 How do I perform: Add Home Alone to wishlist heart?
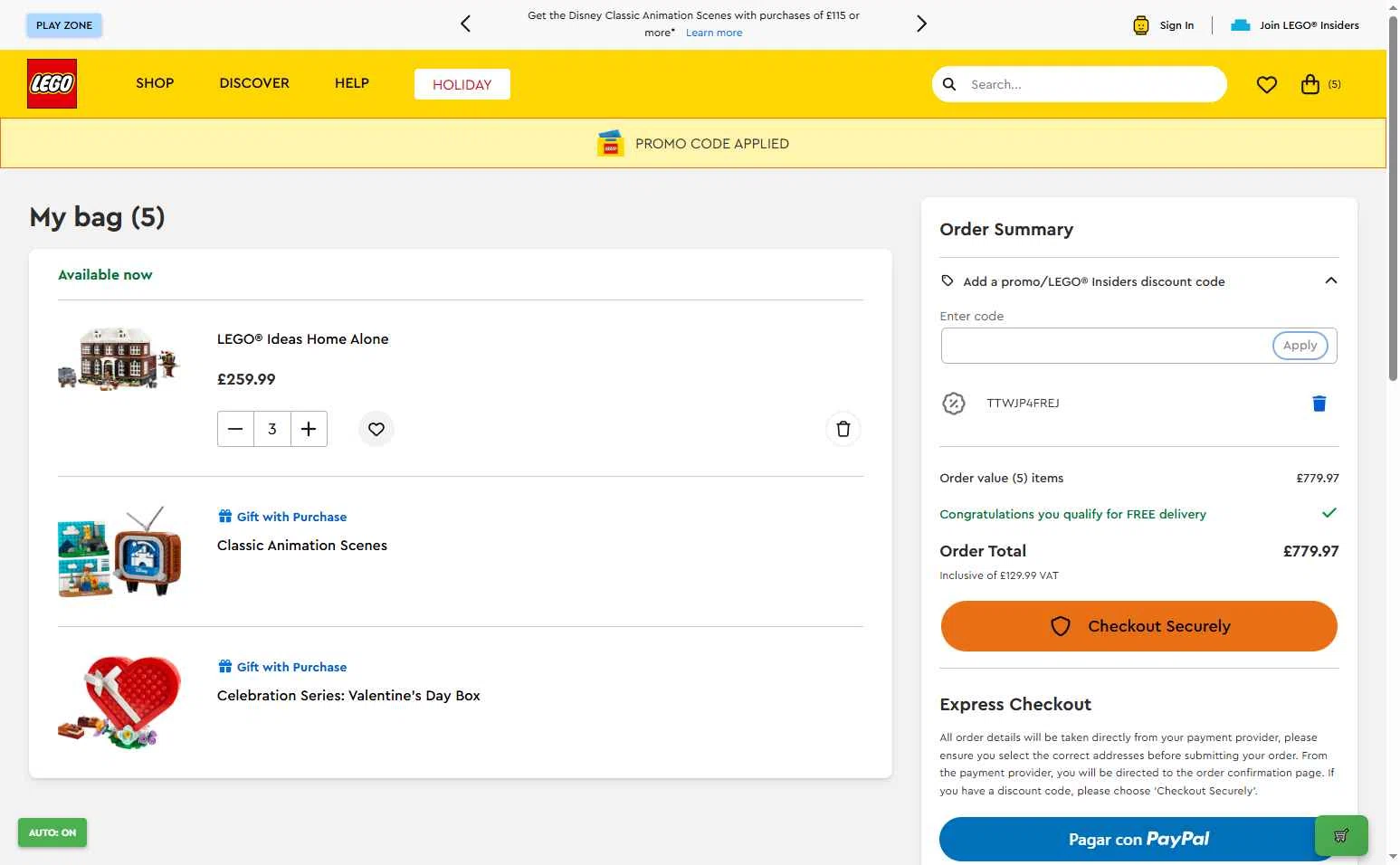point(376,429)
